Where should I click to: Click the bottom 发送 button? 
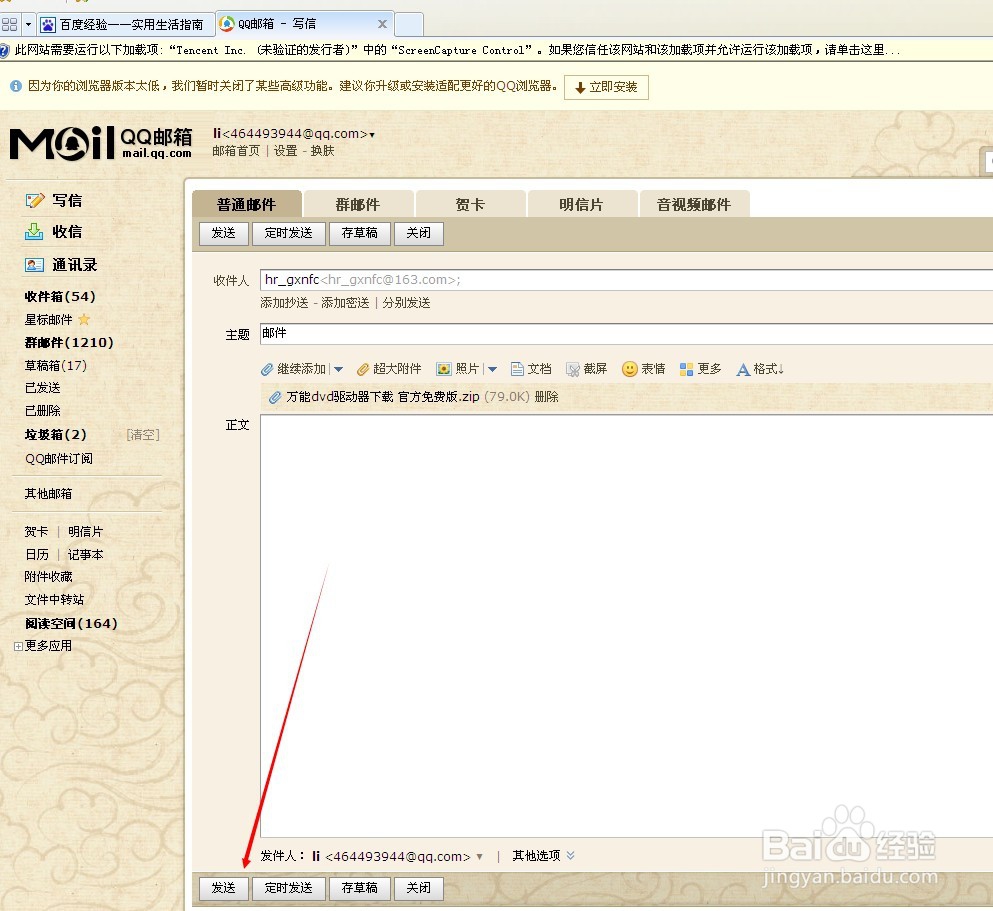click(224, 888)
